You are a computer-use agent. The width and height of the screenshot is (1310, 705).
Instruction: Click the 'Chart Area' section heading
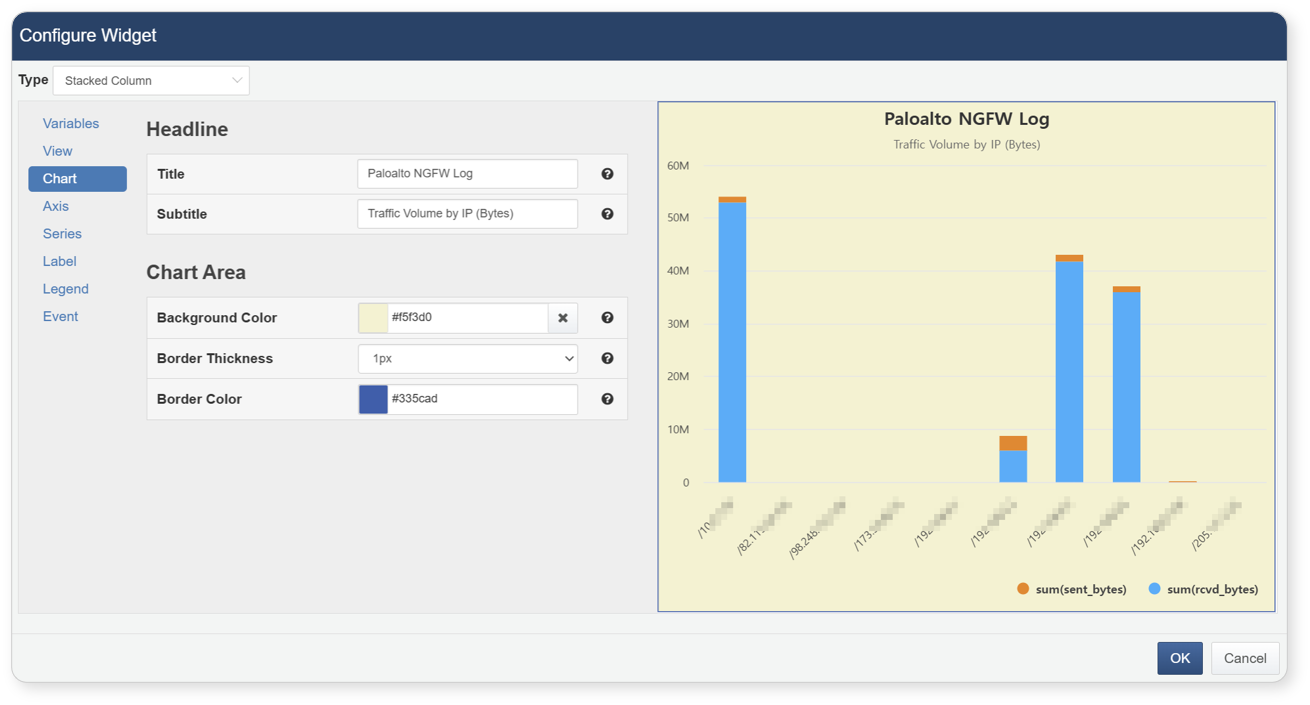pyautogui.click(x=196, y=273)
